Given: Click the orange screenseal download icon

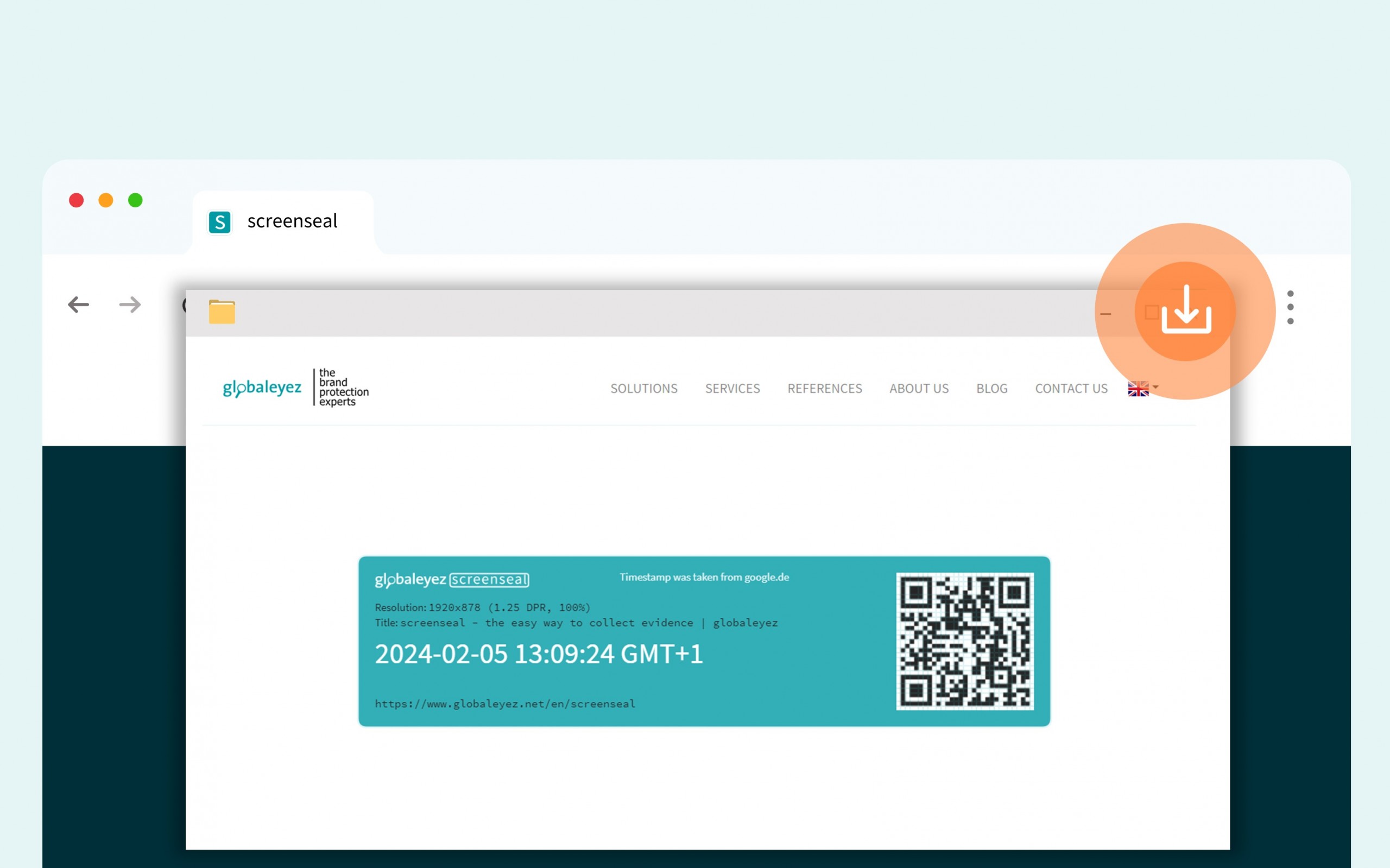Looking at the screenshot, I should (1186, 311).
